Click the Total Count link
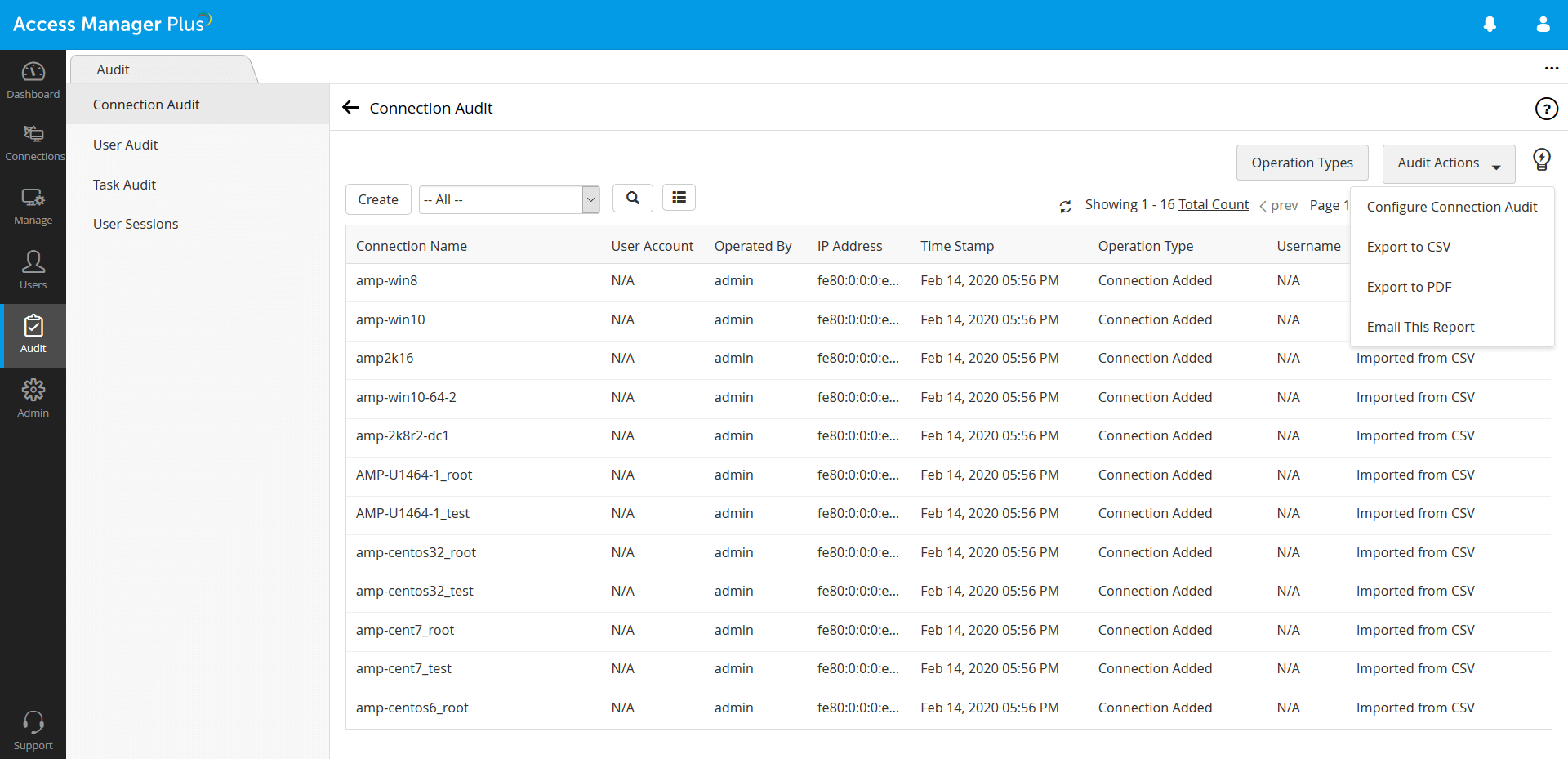Screen dimensions: 1568x759 (1214, 204)
